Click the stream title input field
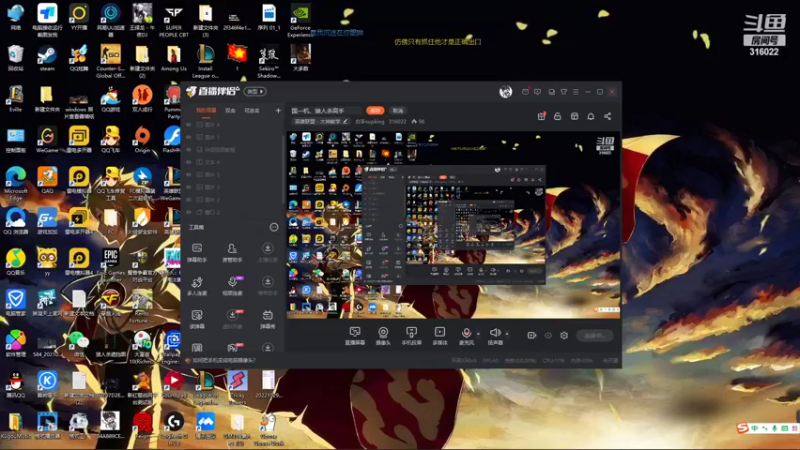 click(326, 110)
